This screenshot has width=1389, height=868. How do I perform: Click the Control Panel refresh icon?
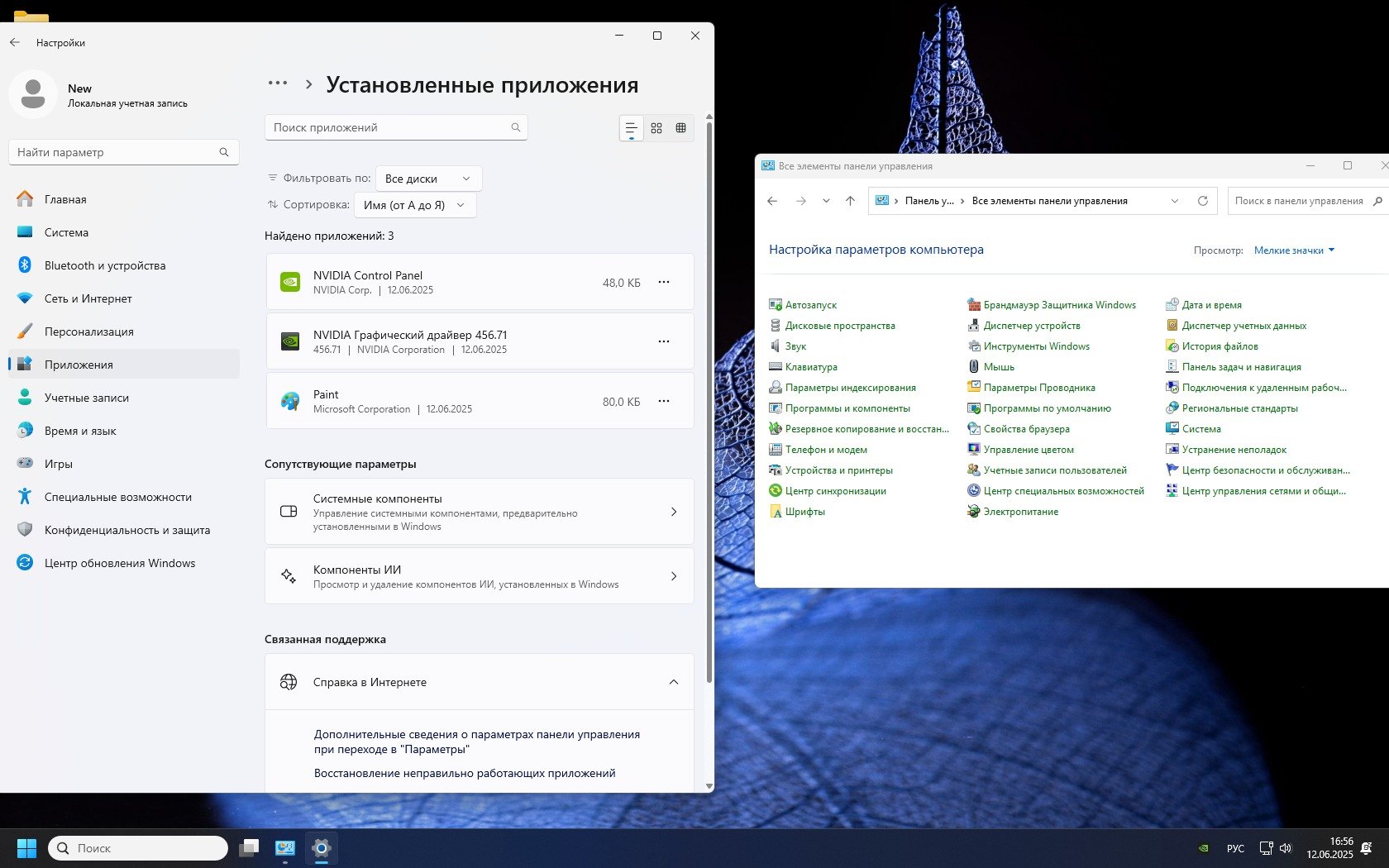tap(1202, 201)
